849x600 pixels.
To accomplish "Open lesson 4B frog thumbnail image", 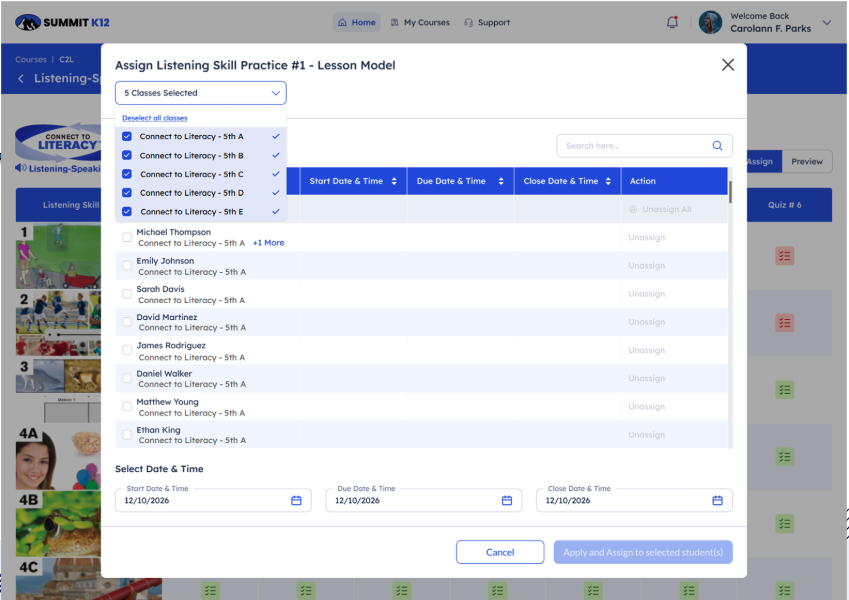I will [x=58, y=524].
